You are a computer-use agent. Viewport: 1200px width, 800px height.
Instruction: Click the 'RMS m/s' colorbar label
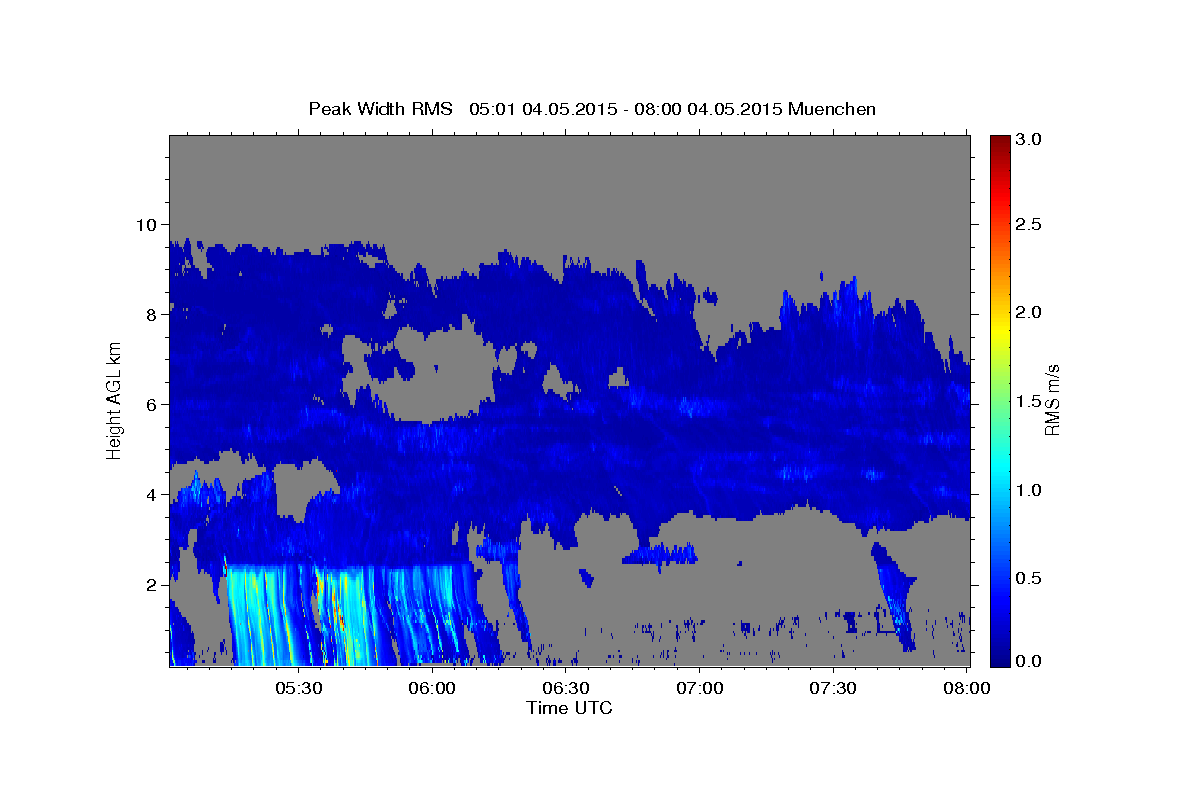[1052, 400]
